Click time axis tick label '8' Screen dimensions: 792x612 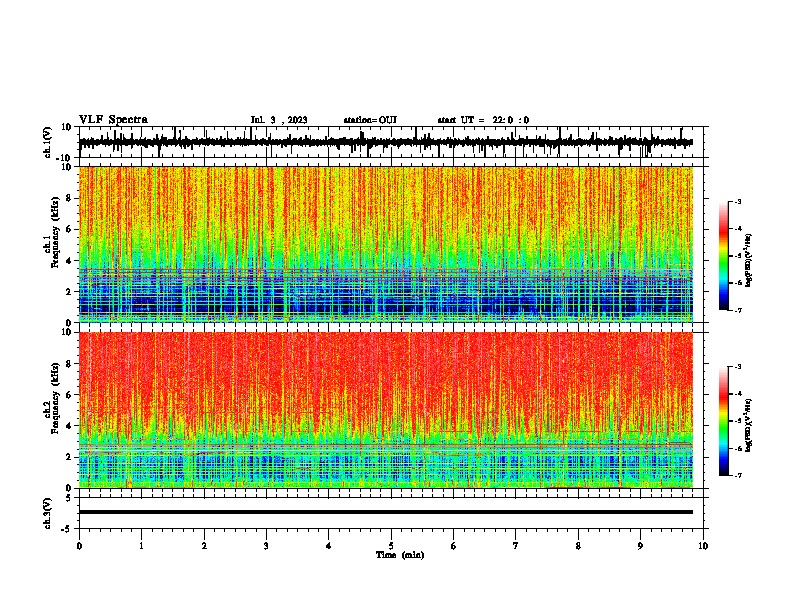(x=578, y=546)
